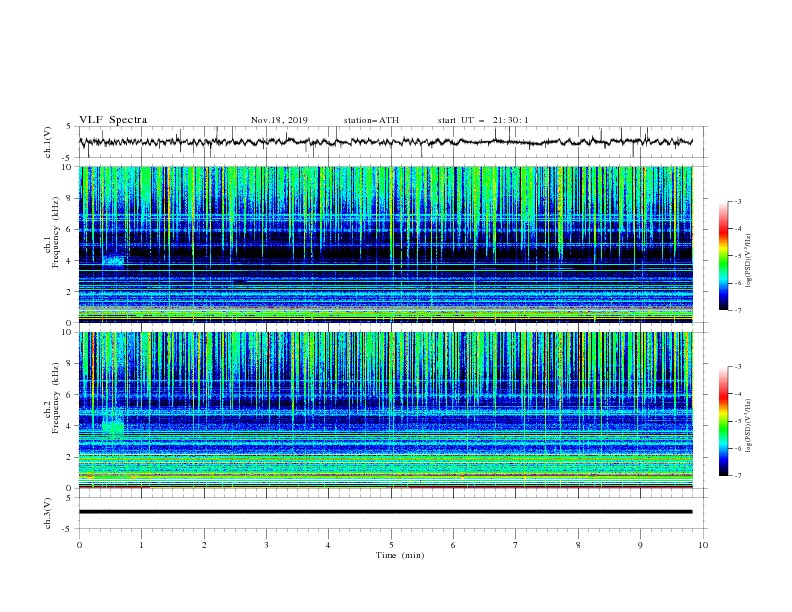Viewport: 792px width, 612px height.
Task: Select the 5 minute tick on time axis
Action: click(391, 545)
